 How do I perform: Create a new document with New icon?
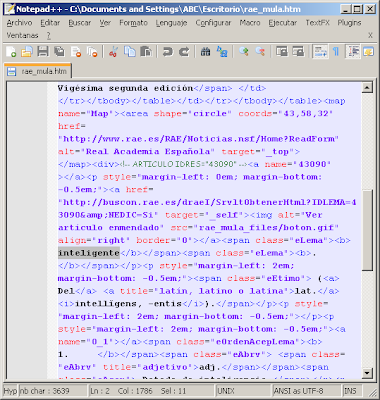point(11,52)
